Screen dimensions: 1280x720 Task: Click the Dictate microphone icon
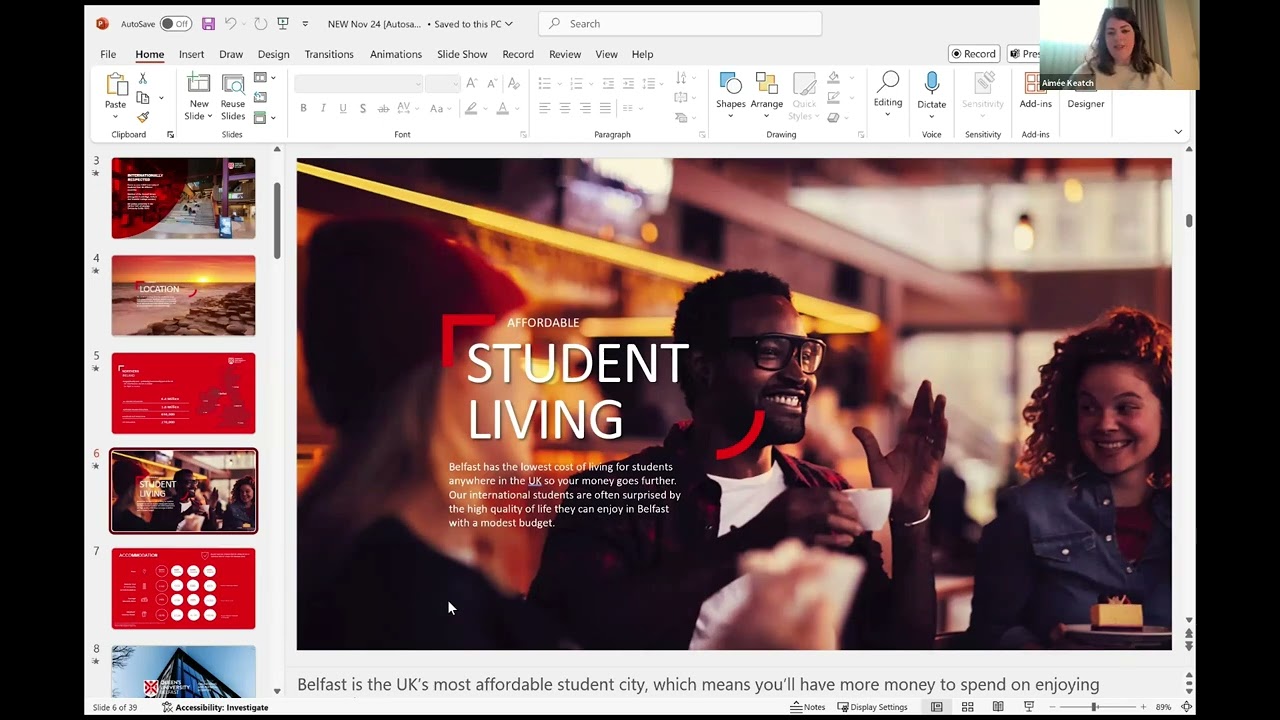point(932,83)
